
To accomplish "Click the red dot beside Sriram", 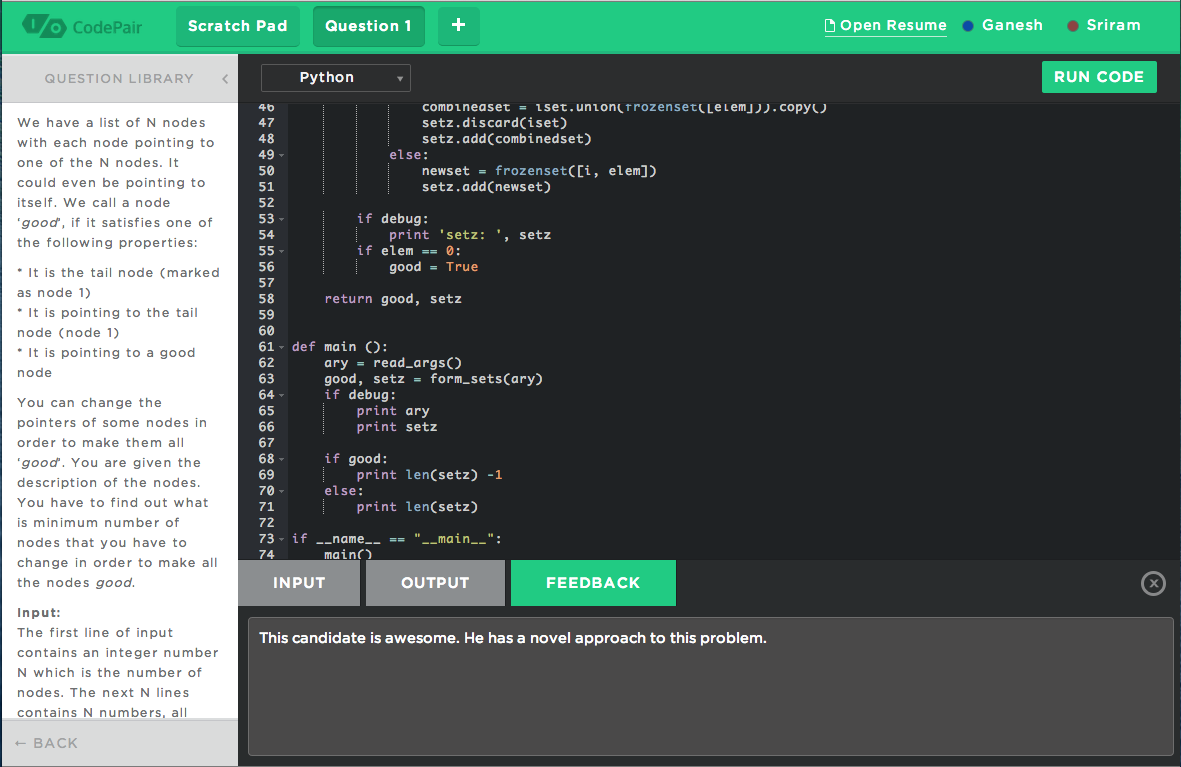I will tap(1073, 26).
